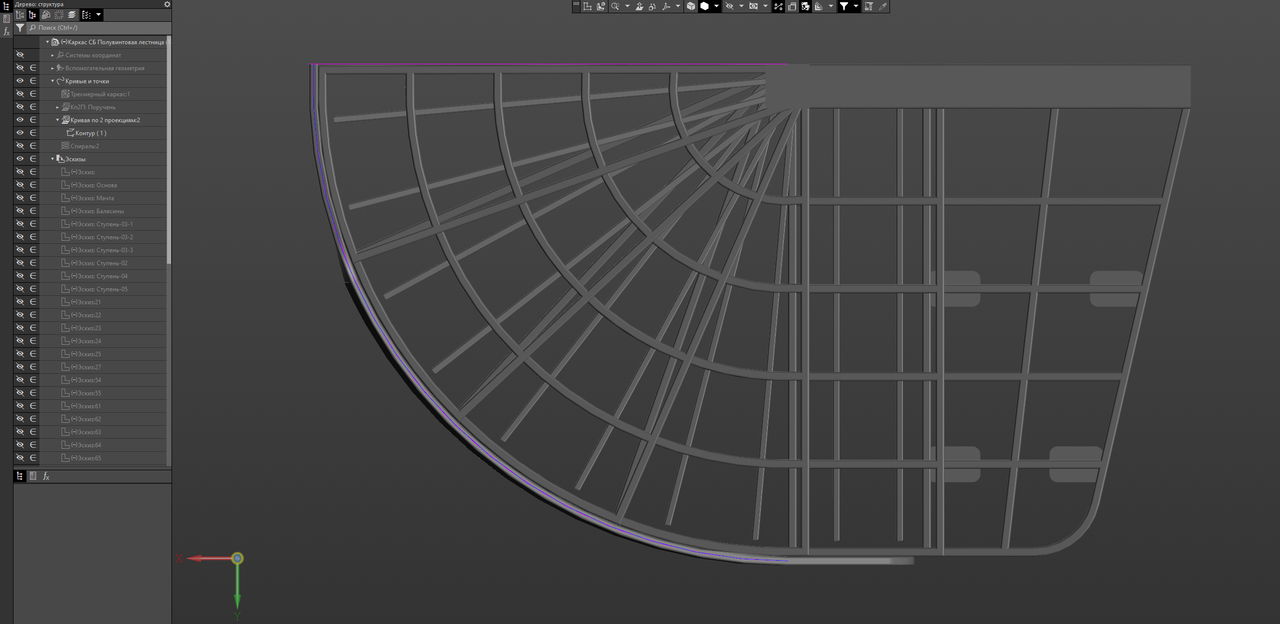Click the layers stack icon in tree toolbar
Image resolution: width=1280 pixels, height=624 pixels.
click(x=72, y=15)
